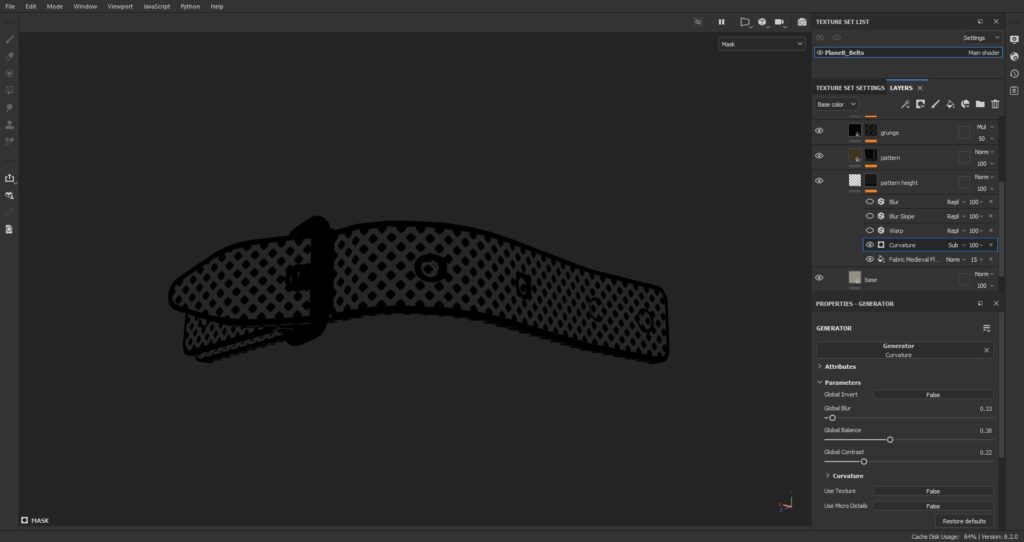
Task: Toggle visibility of the Blur Slope effect
Action: coord(870,216)
